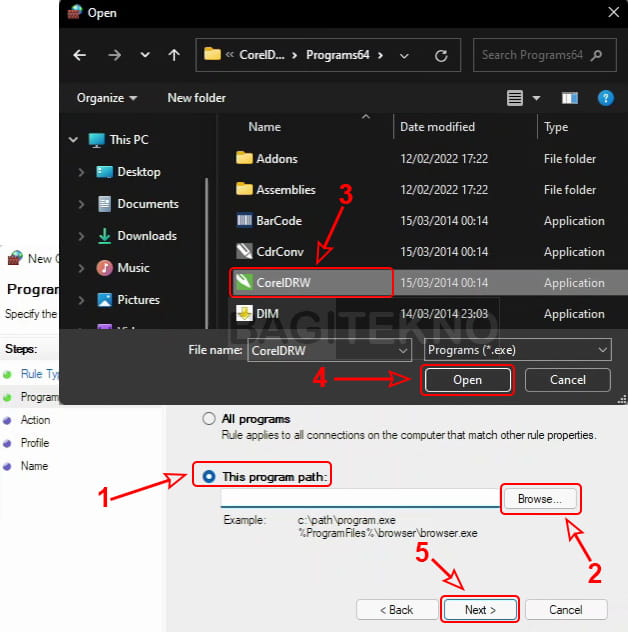
Task: Go back using the left arrow
Action: (x=80, y=55)
